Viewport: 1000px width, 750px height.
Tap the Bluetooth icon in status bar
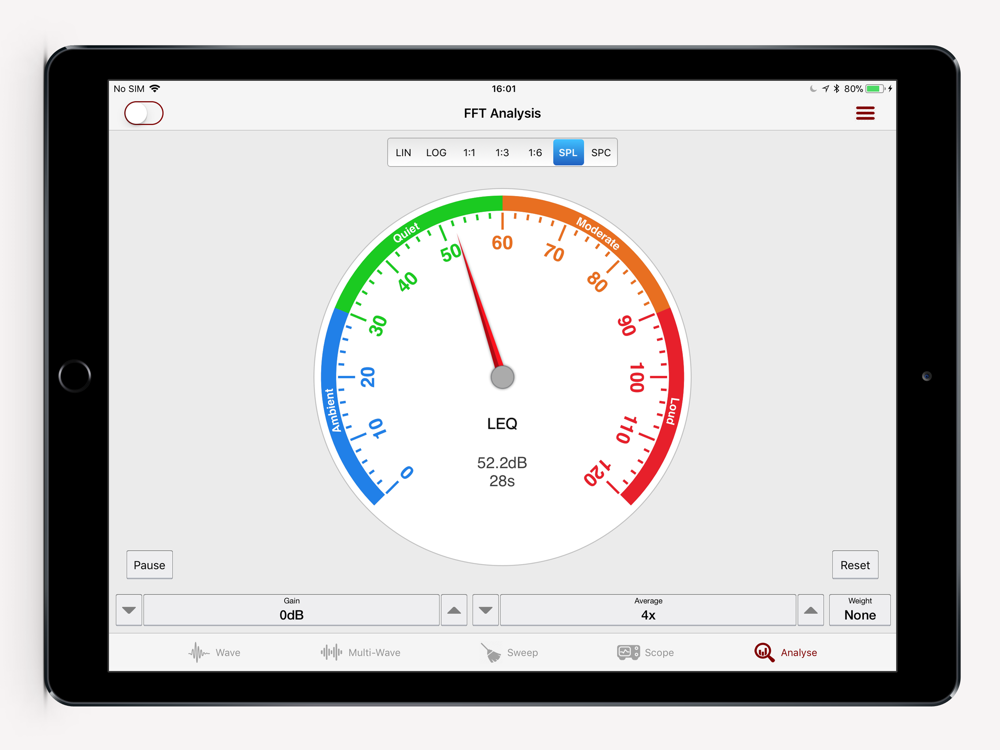click(836, 89)
